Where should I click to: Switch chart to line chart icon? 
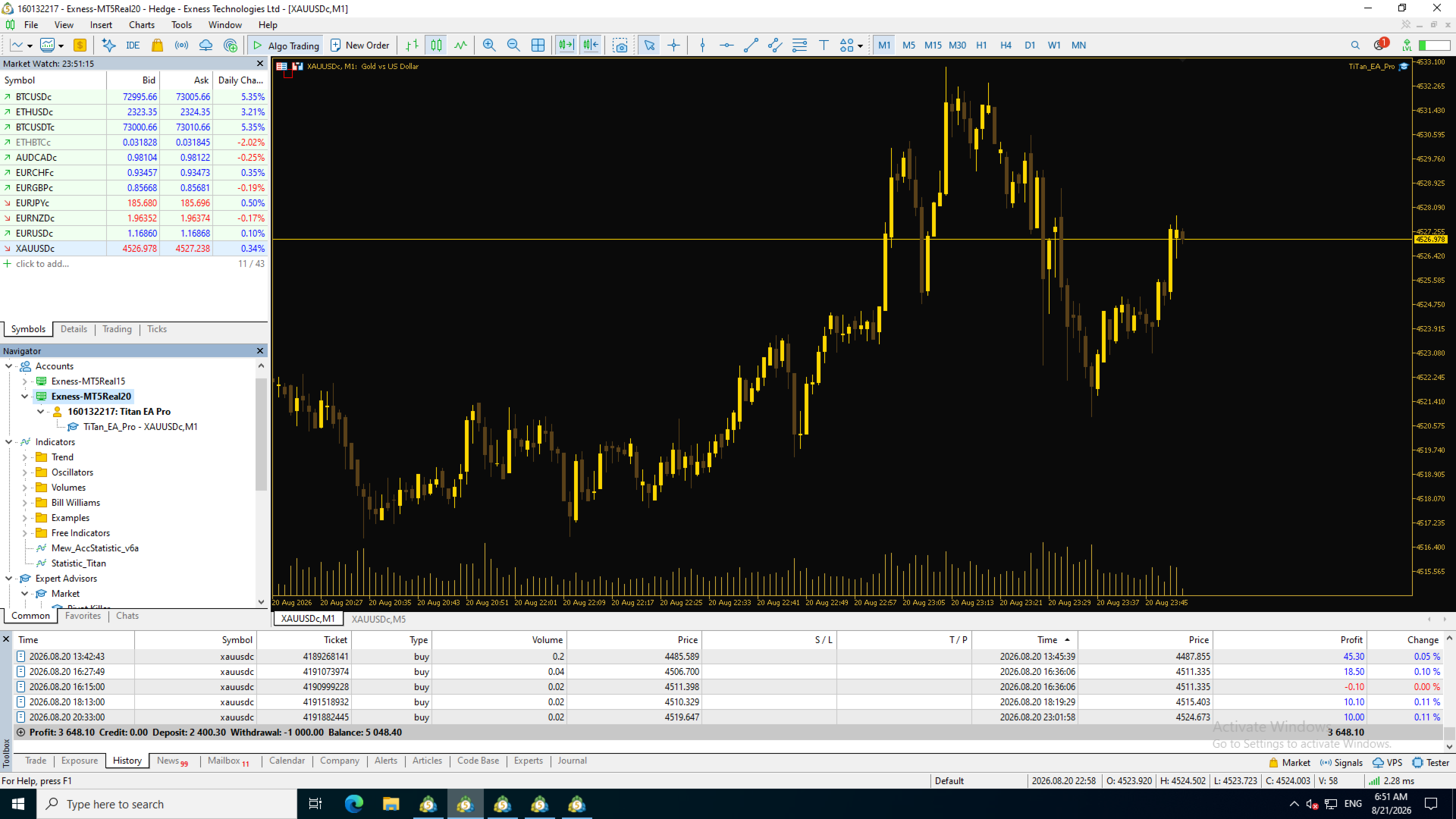click(460, 45)
